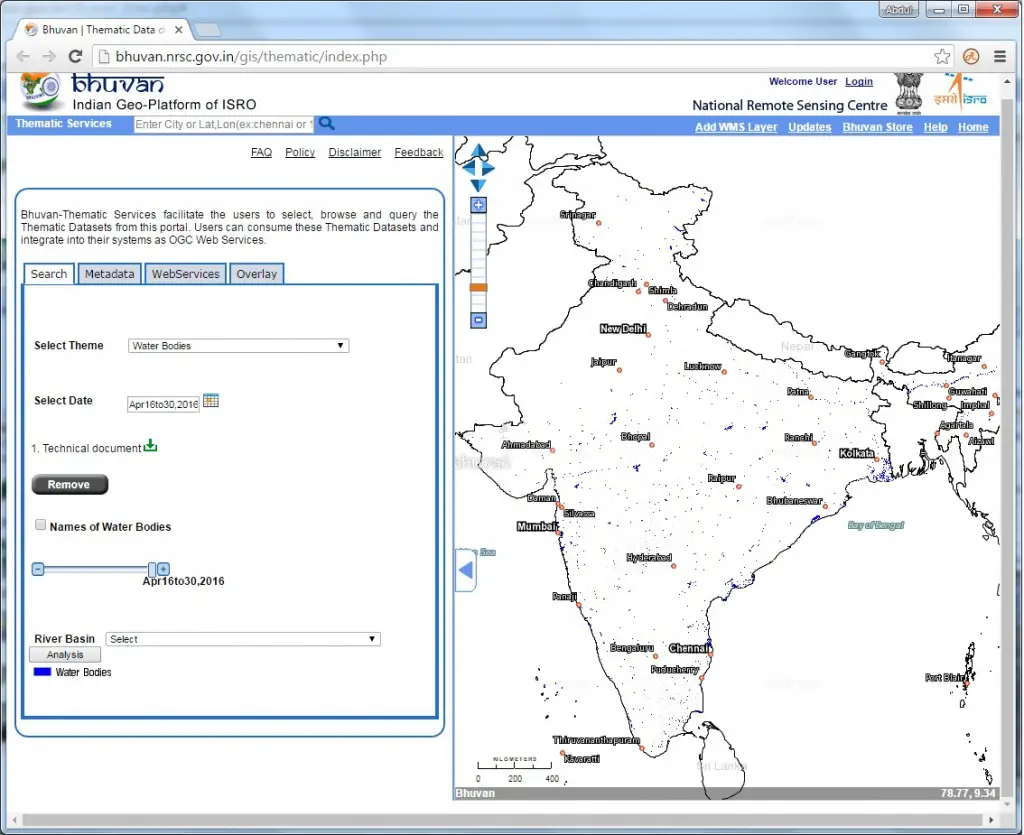This screenshot has height=835, width=1024.
Task: Reload the page
Action: [76, 57]
